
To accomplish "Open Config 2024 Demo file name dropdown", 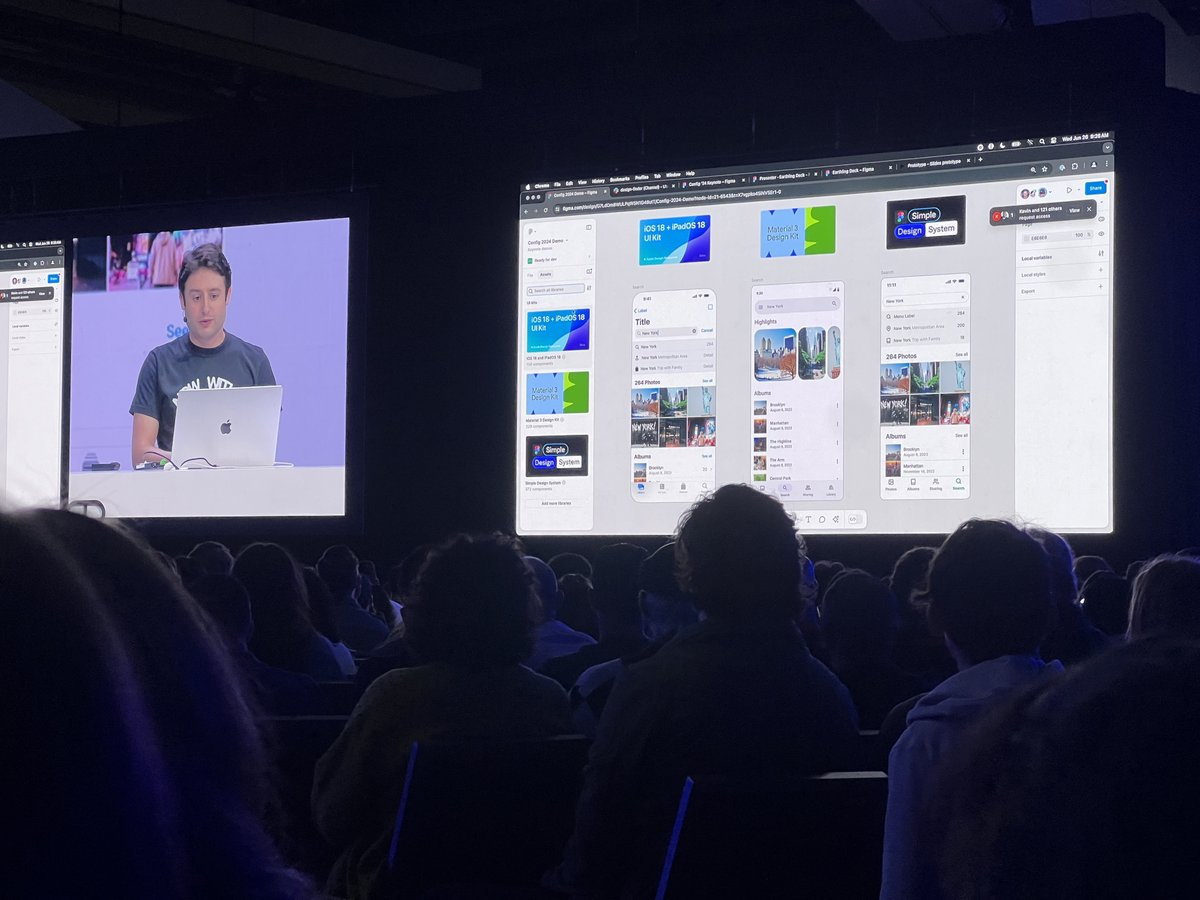I will click(548, 240).
